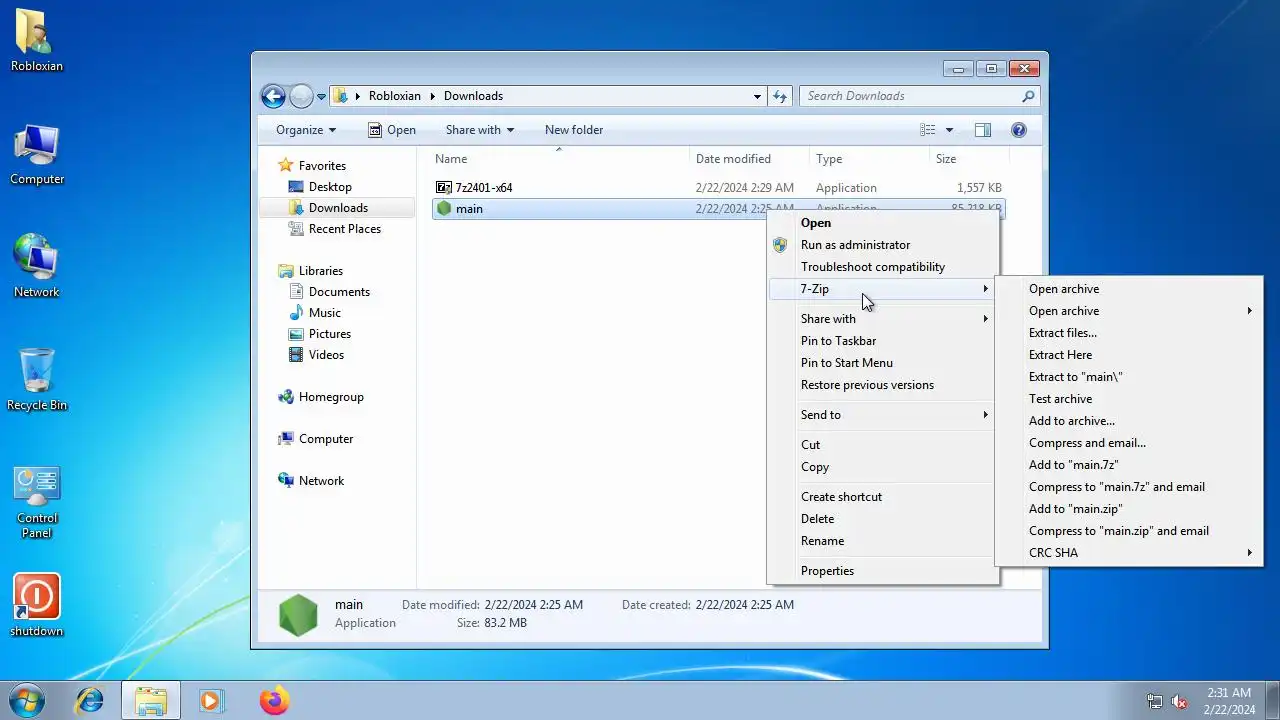
Task: Launch the shutdown desktop shortcut
Action: [37, 605]
